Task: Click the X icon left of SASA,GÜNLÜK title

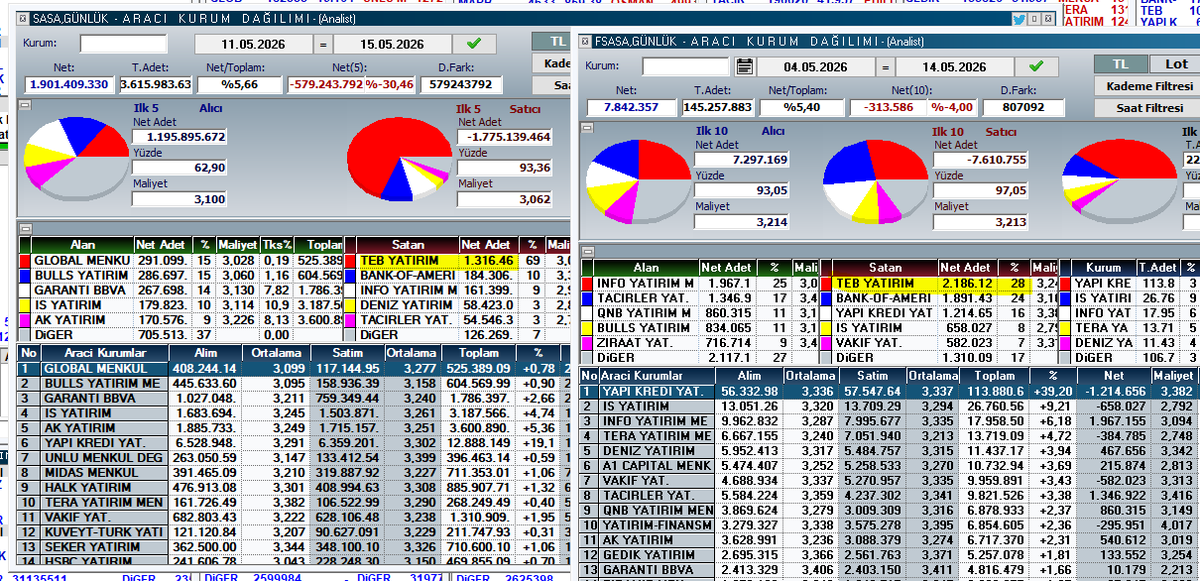Action: (x=22, y=18)
